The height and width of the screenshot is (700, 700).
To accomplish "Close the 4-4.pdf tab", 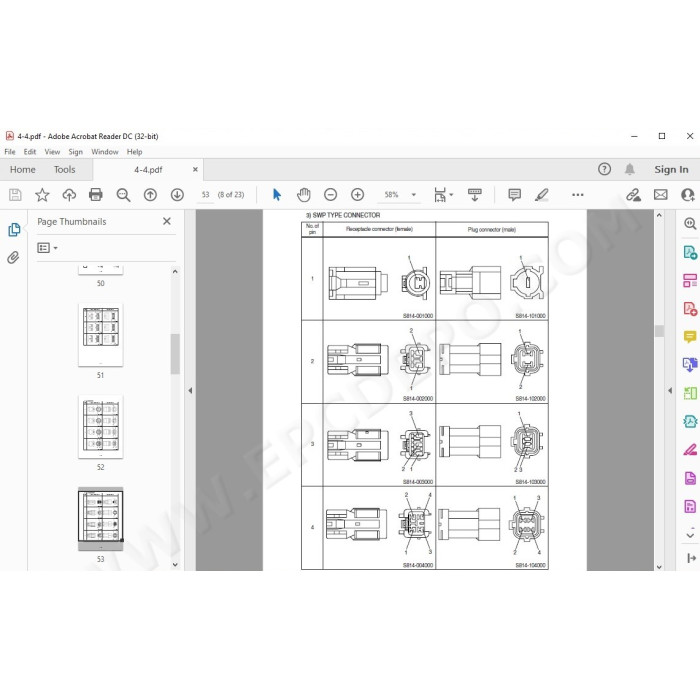I will coord(195,170).
